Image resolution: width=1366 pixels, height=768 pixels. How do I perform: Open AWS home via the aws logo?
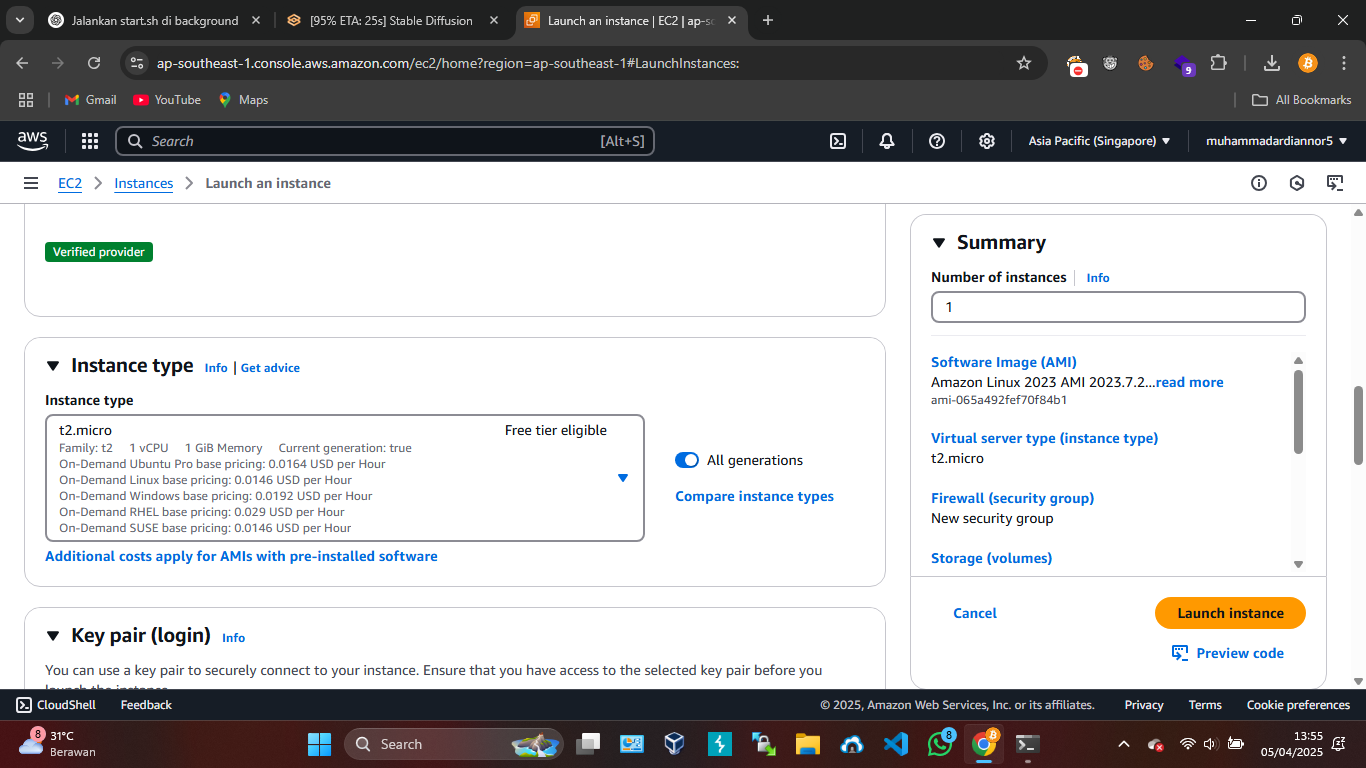pos(32,141)
